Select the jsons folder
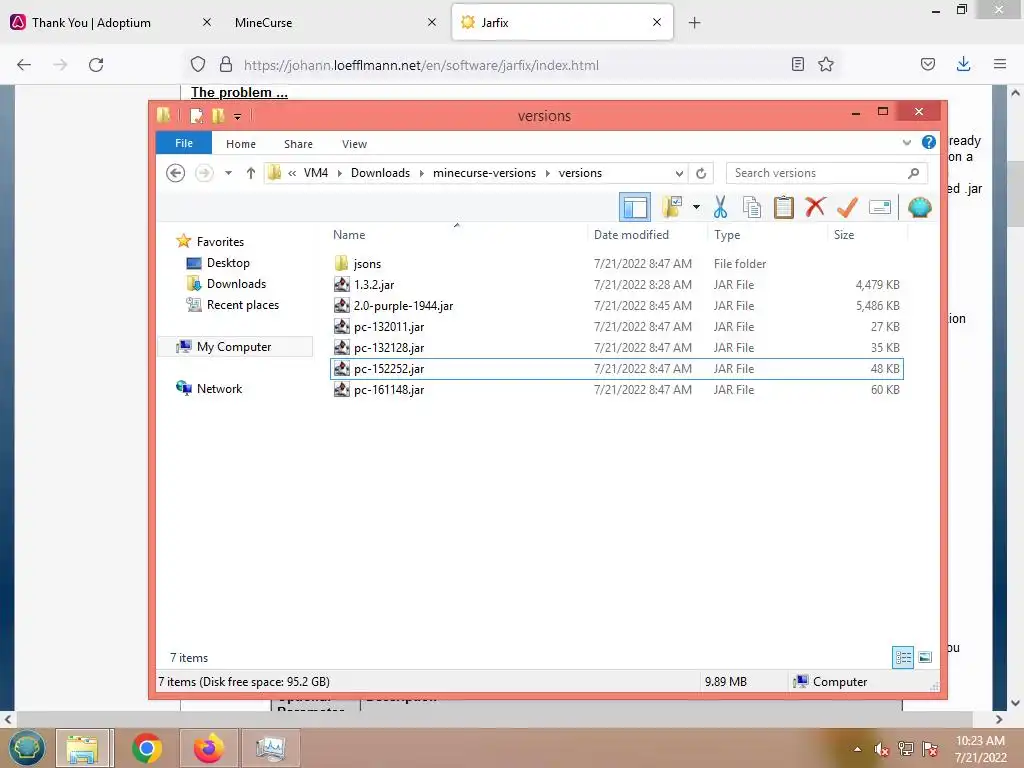Viewport: 1024px width, 768px height. (x=617, y=264)
